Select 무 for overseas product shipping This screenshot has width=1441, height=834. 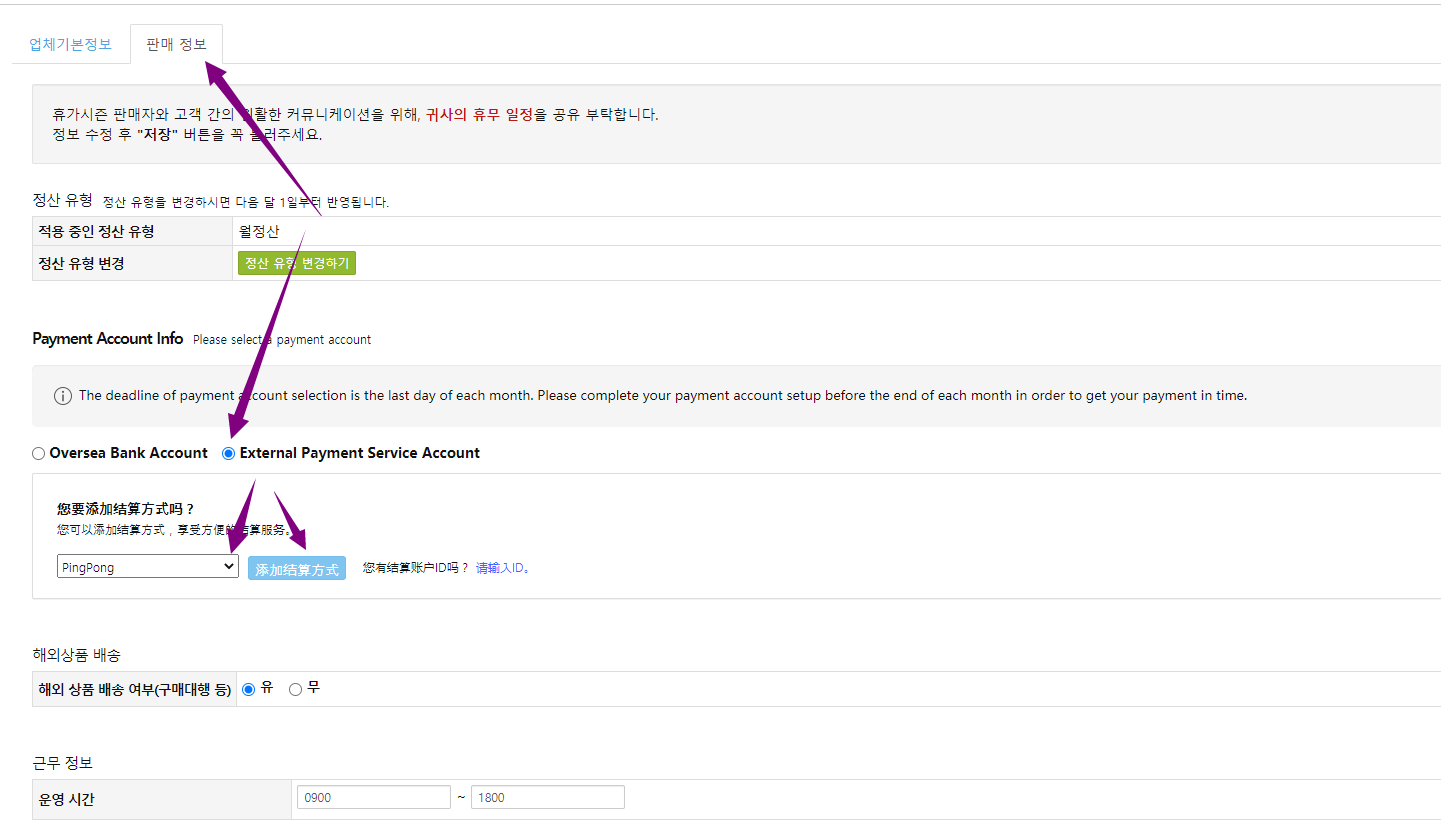(x=295, y=689)
